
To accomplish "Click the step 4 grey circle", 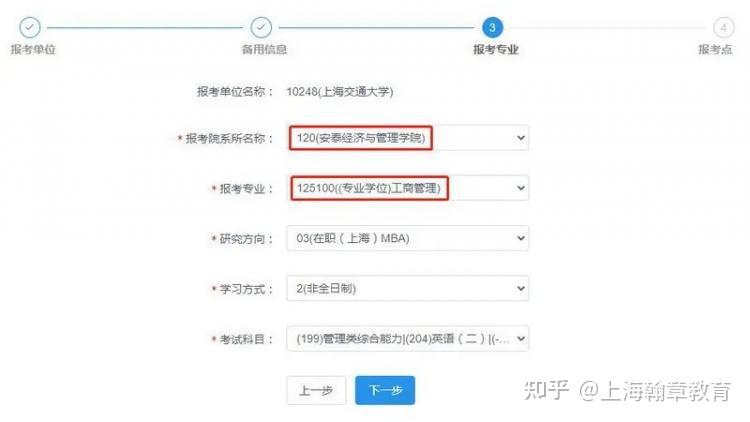I will (x=724, y=27).
